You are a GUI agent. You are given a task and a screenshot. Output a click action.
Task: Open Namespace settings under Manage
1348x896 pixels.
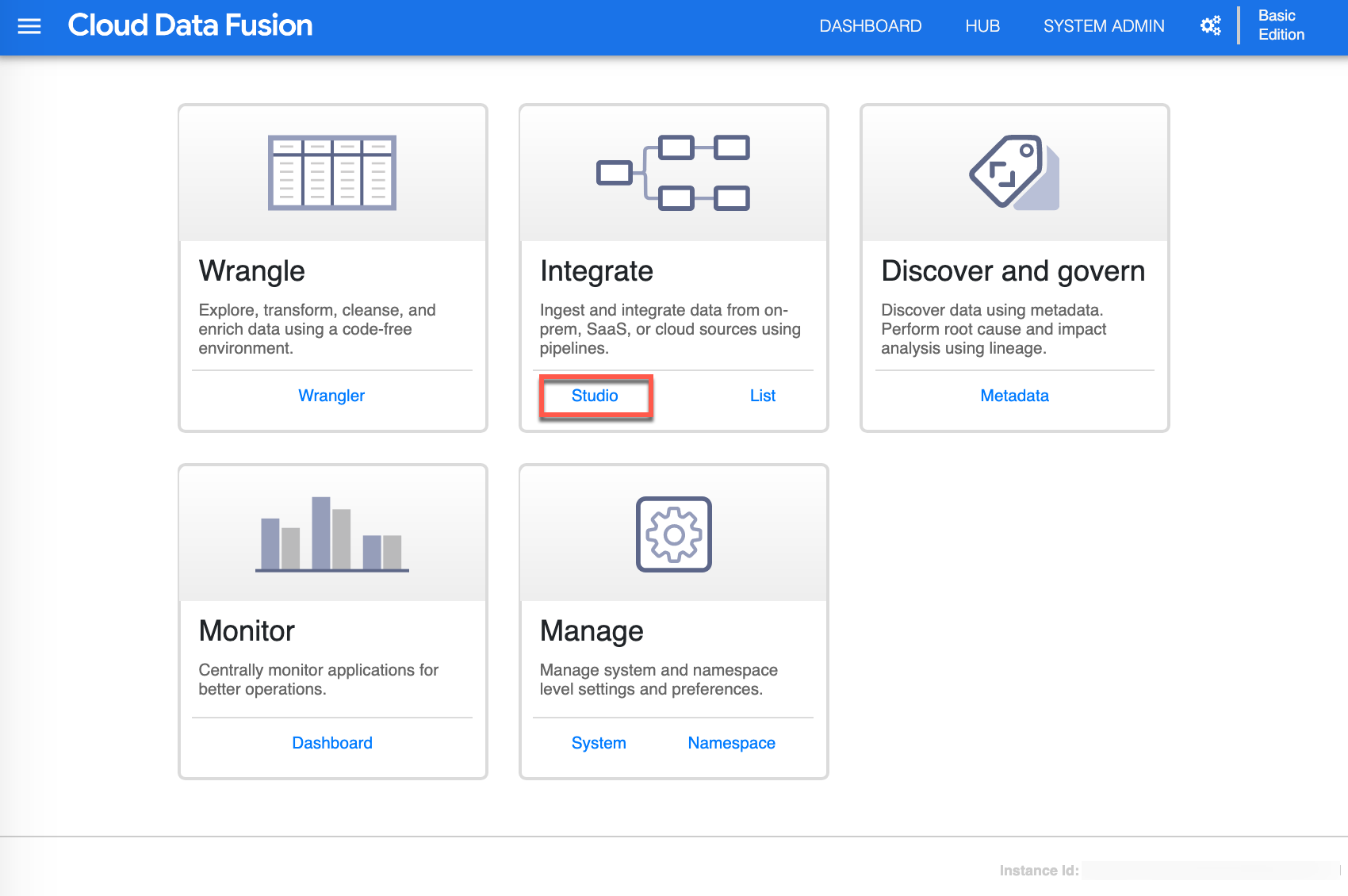point(731,743)
